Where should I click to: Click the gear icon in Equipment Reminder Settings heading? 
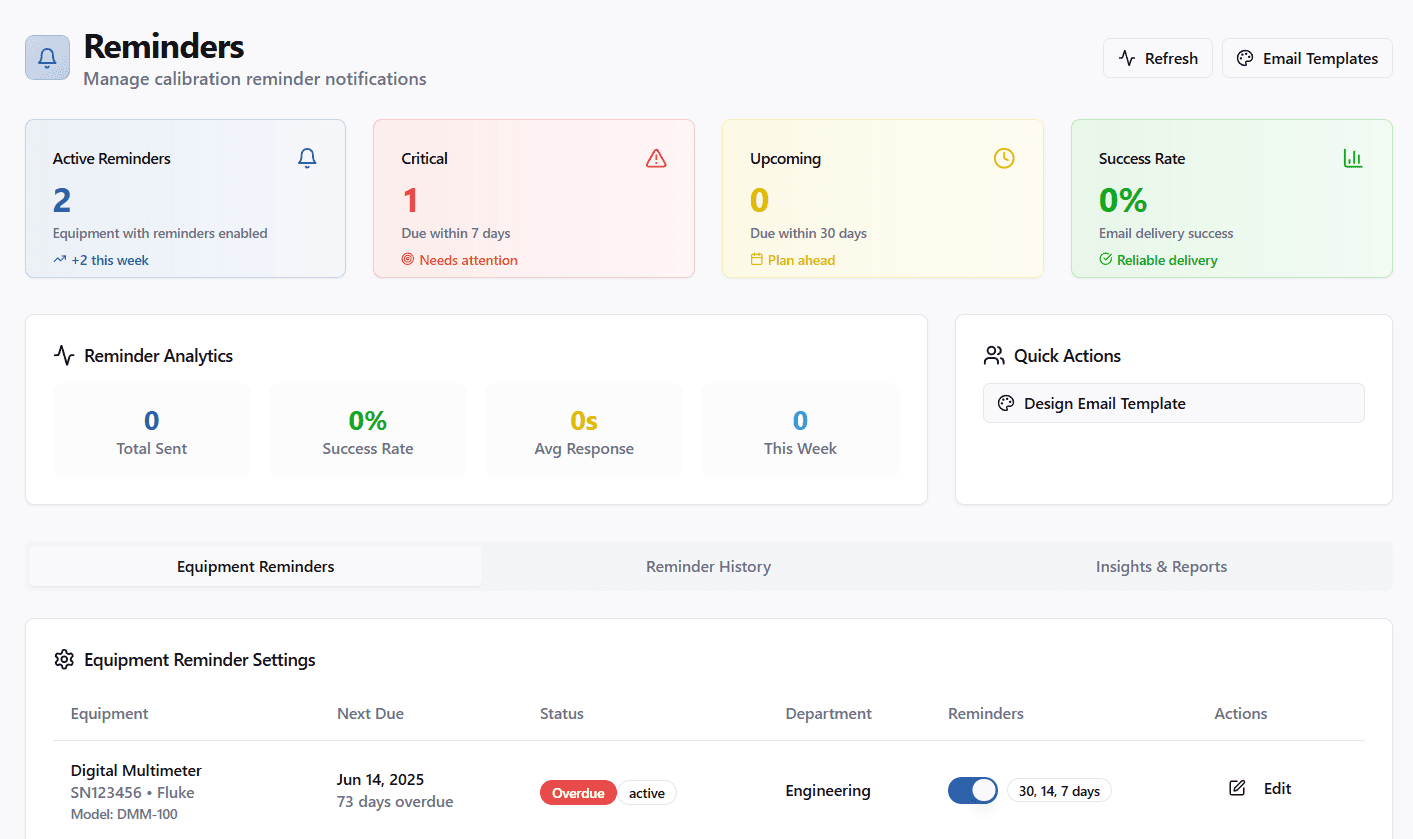[64, 660]
